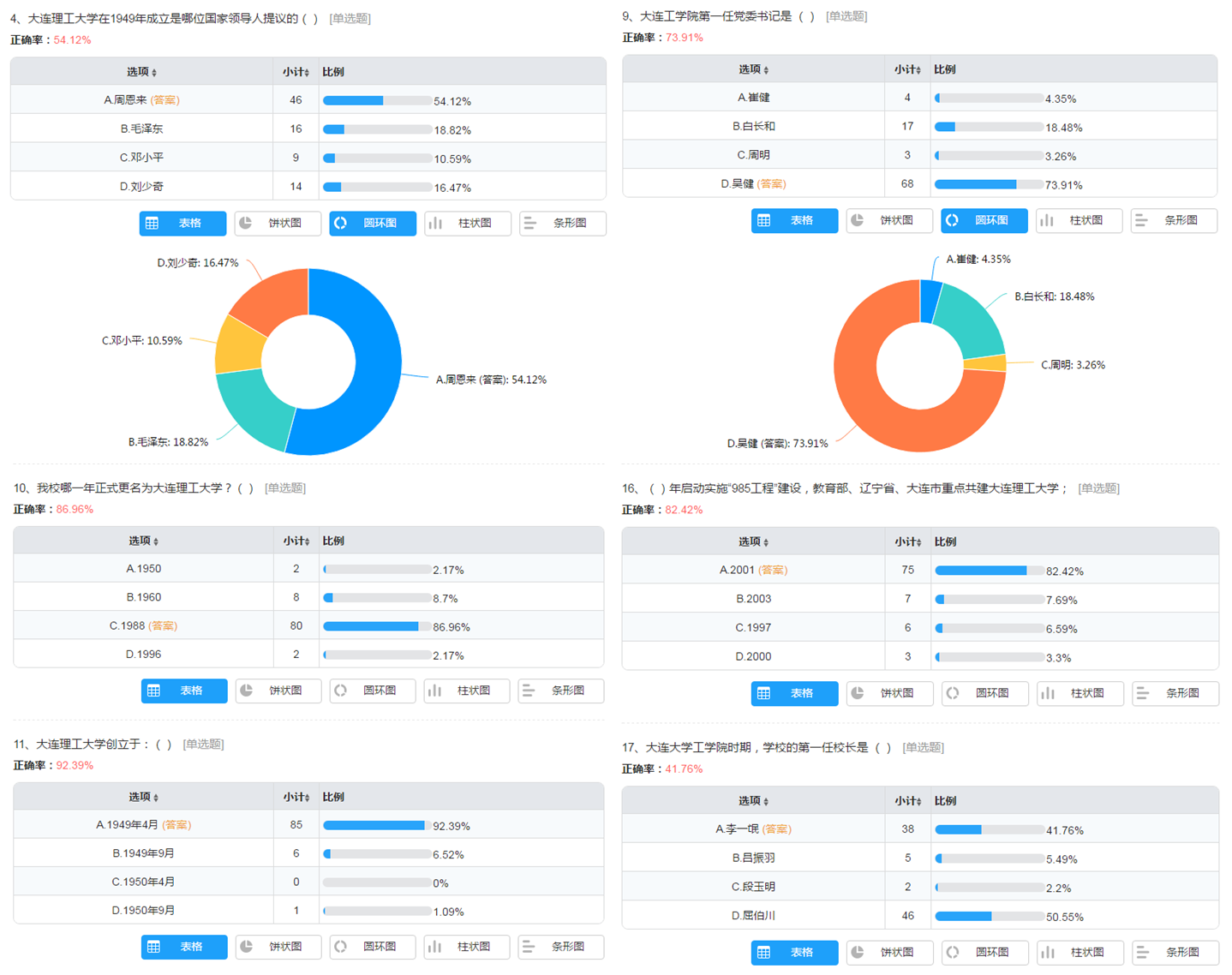The height and width of the screenshot is (975, 1232).
Task: Click pie chart icon for question 4
Action: [246, 224]
